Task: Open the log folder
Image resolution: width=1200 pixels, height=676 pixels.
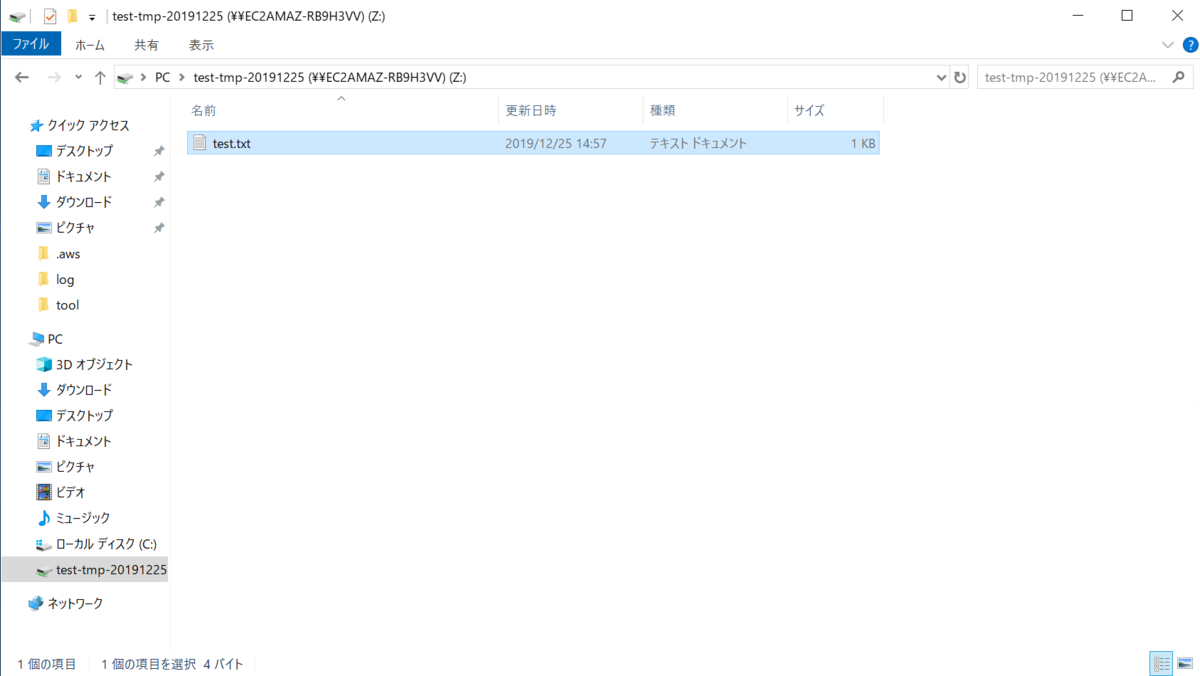Action: tap(65, 280)
